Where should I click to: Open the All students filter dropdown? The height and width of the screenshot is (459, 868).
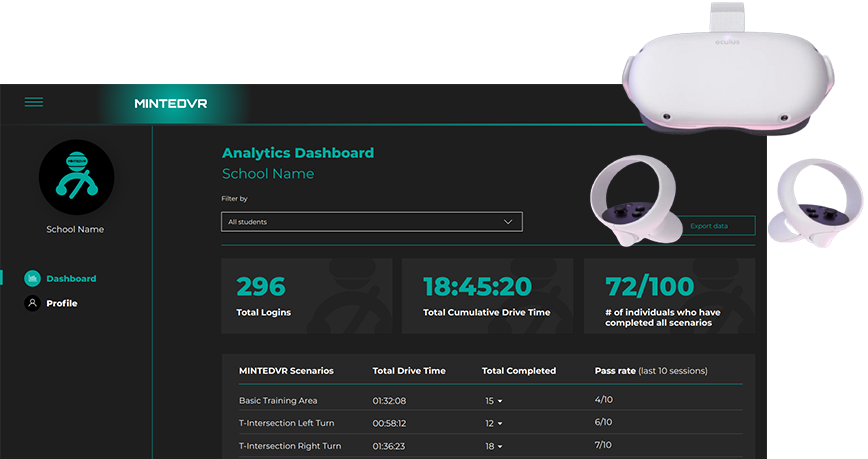click(371, 221)
